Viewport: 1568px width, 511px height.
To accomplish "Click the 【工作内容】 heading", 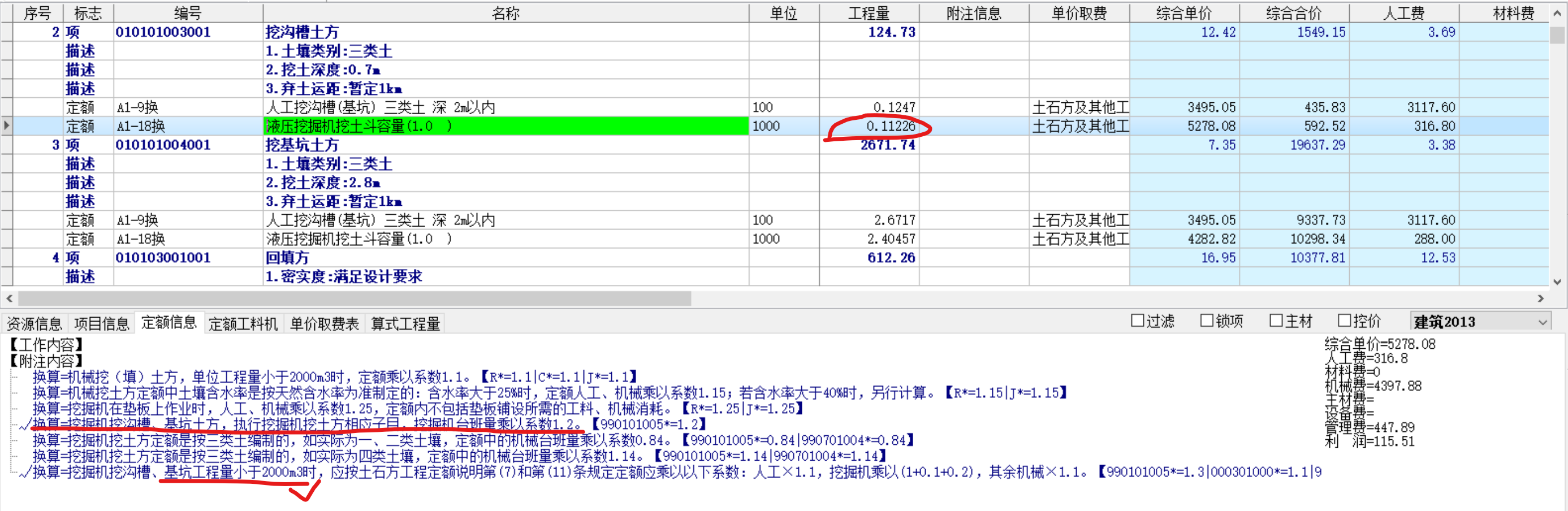I will 45,345.
